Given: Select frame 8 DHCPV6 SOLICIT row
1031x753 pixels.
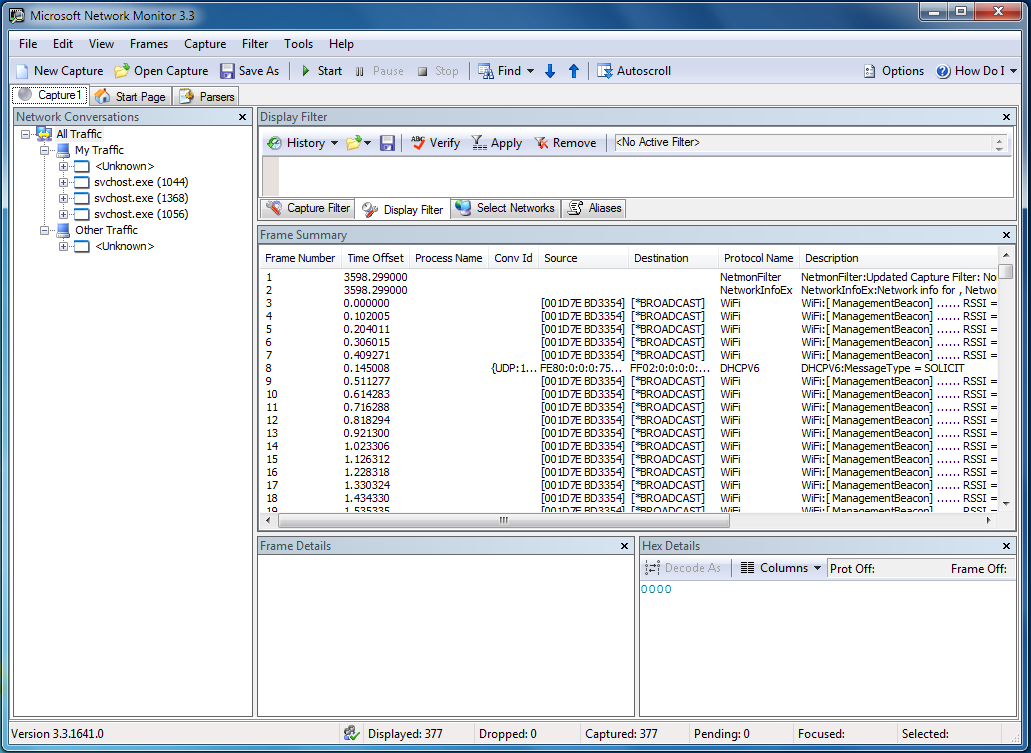Looking at the screenshot, I should [x=629, y=368].
